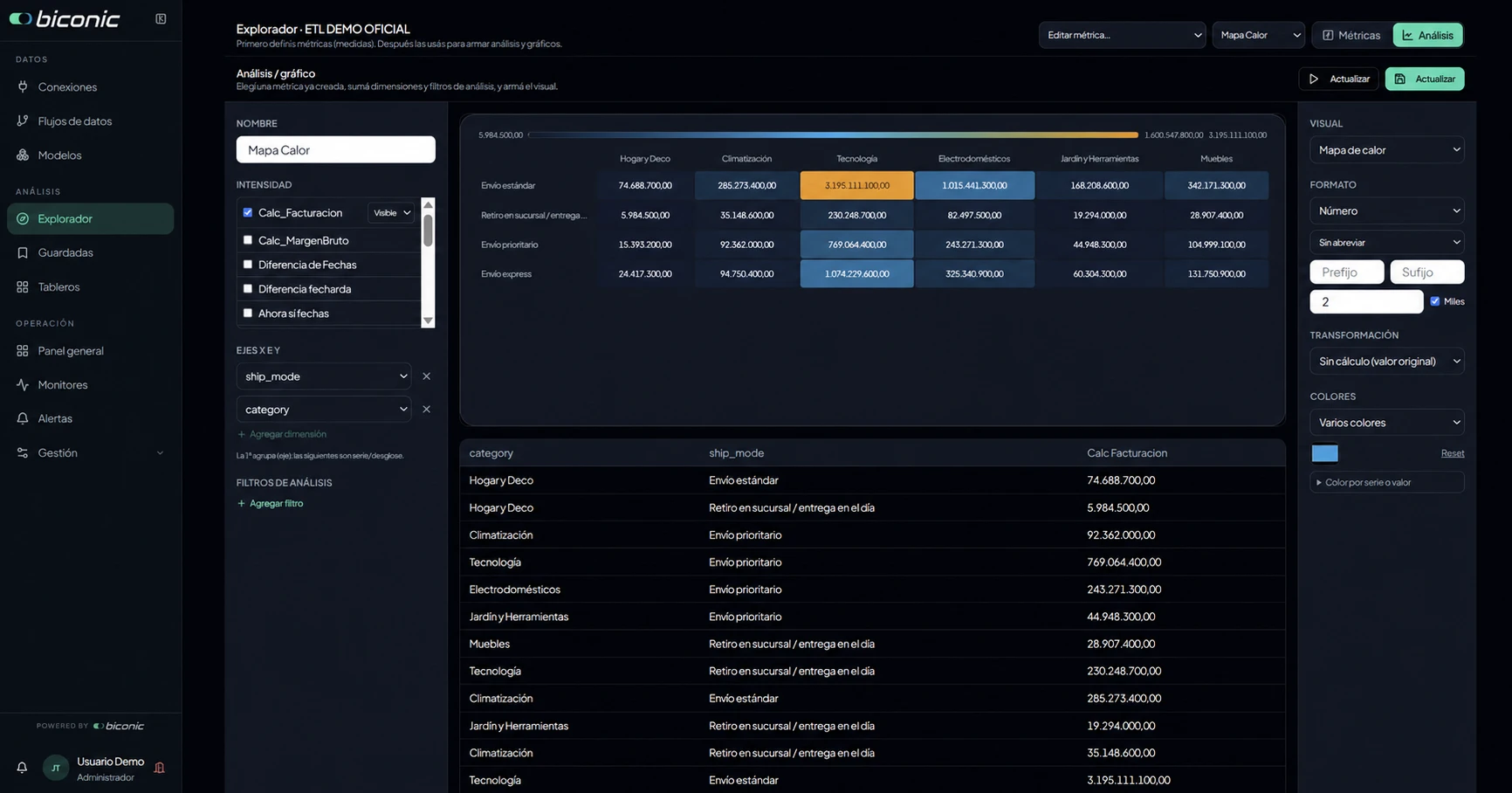1512x793 pixels.
Task: Click the Guardadas bookmark icon
Action: [23, 252]
